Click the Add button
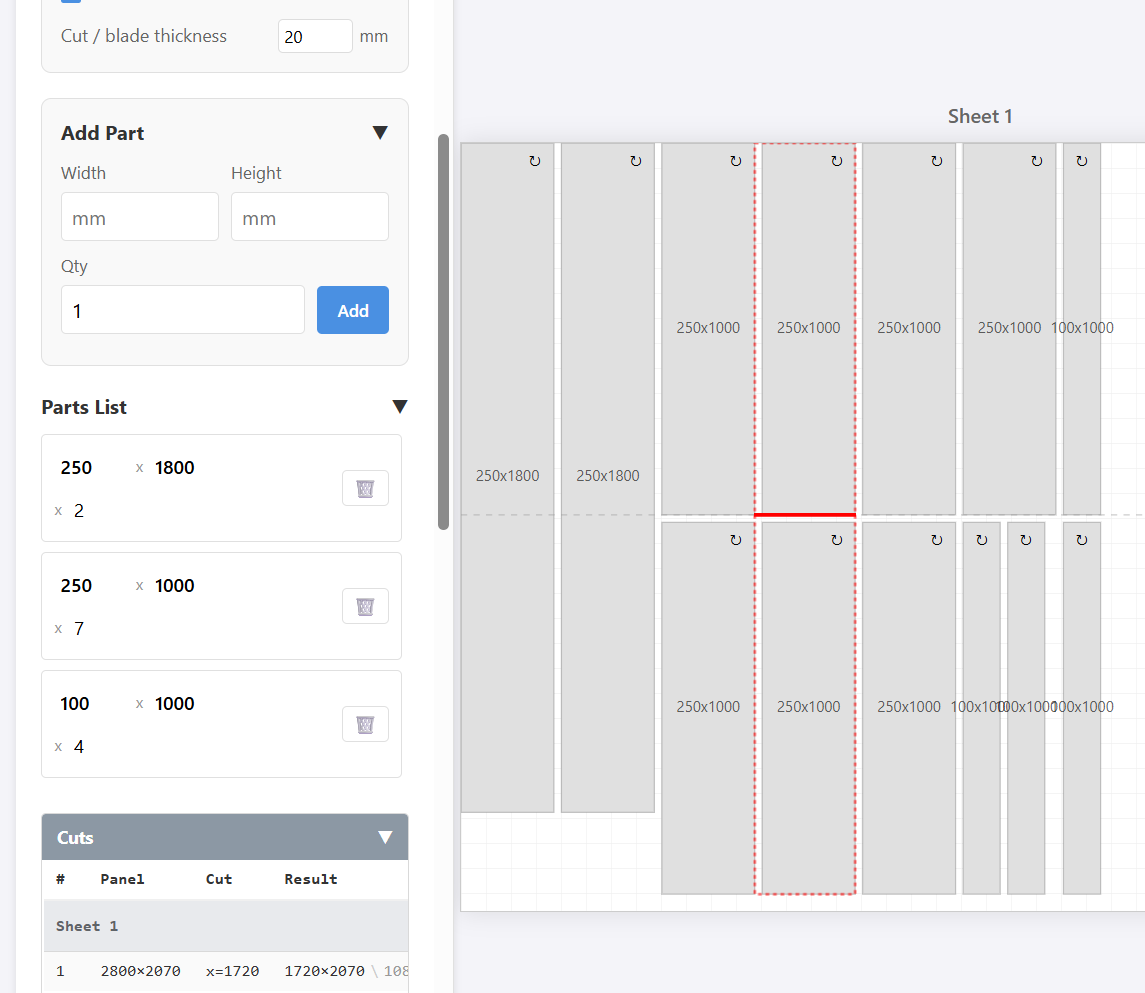This screenshot has width=1145, height=993. coord(353,310)
